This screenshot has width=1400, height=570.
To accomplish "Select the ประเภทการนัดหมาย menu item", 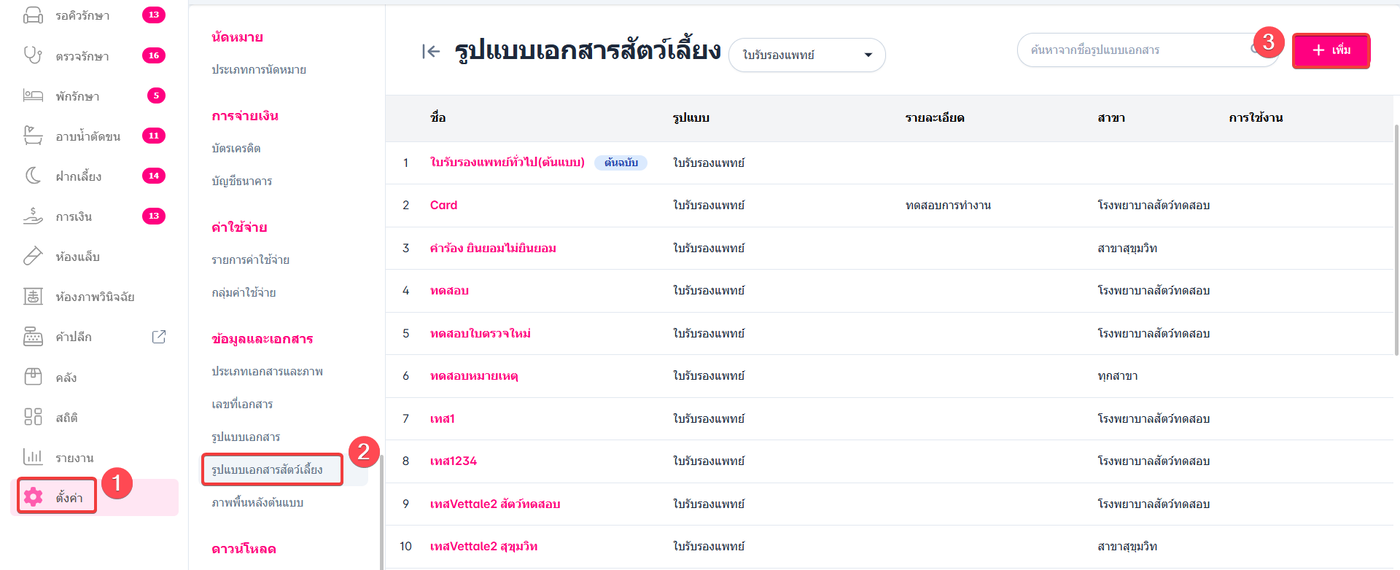I will 258,70.
